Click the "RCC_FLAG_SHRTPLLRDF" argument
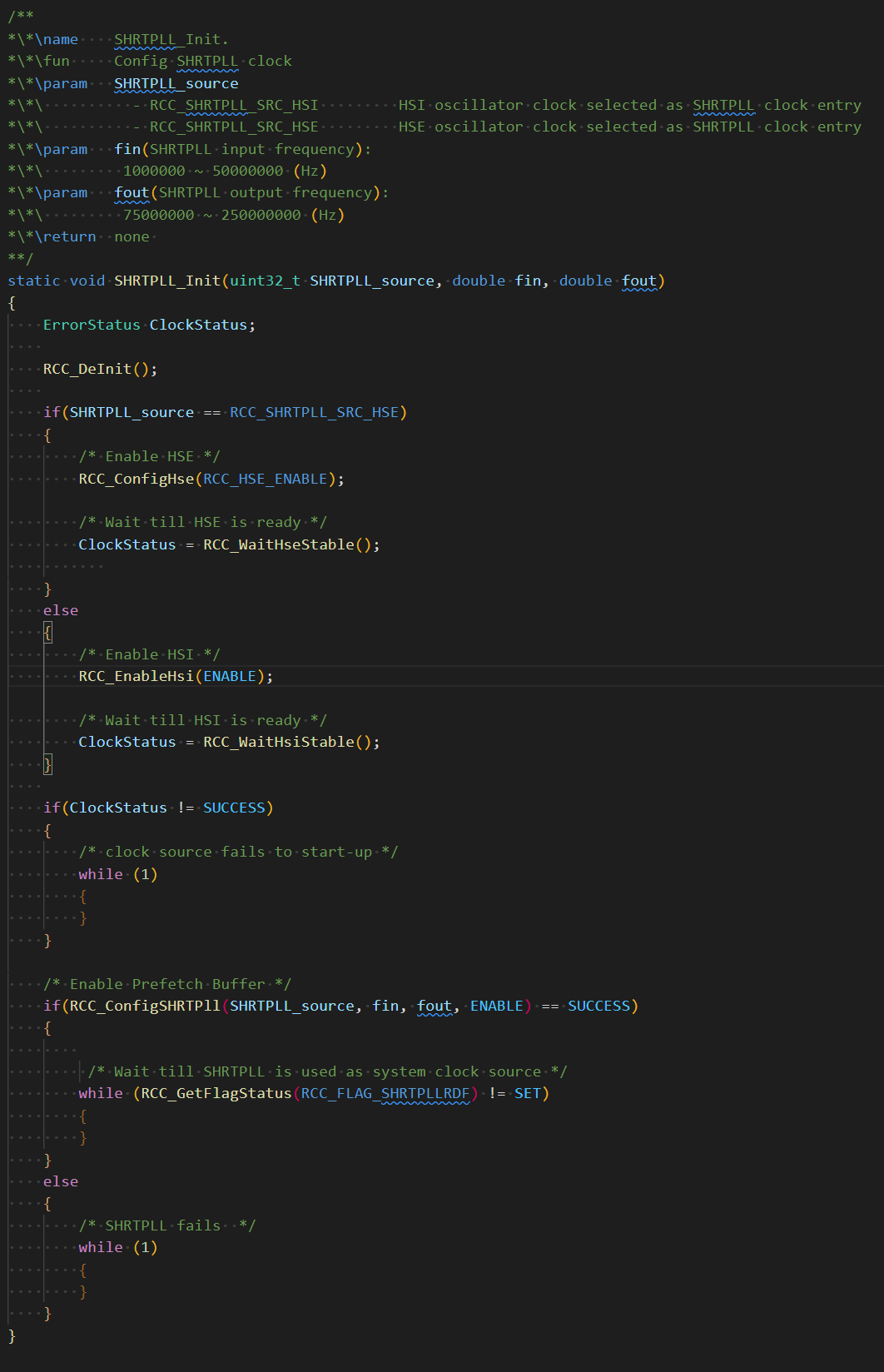The image size is (884, 1372). (385, 1093)
